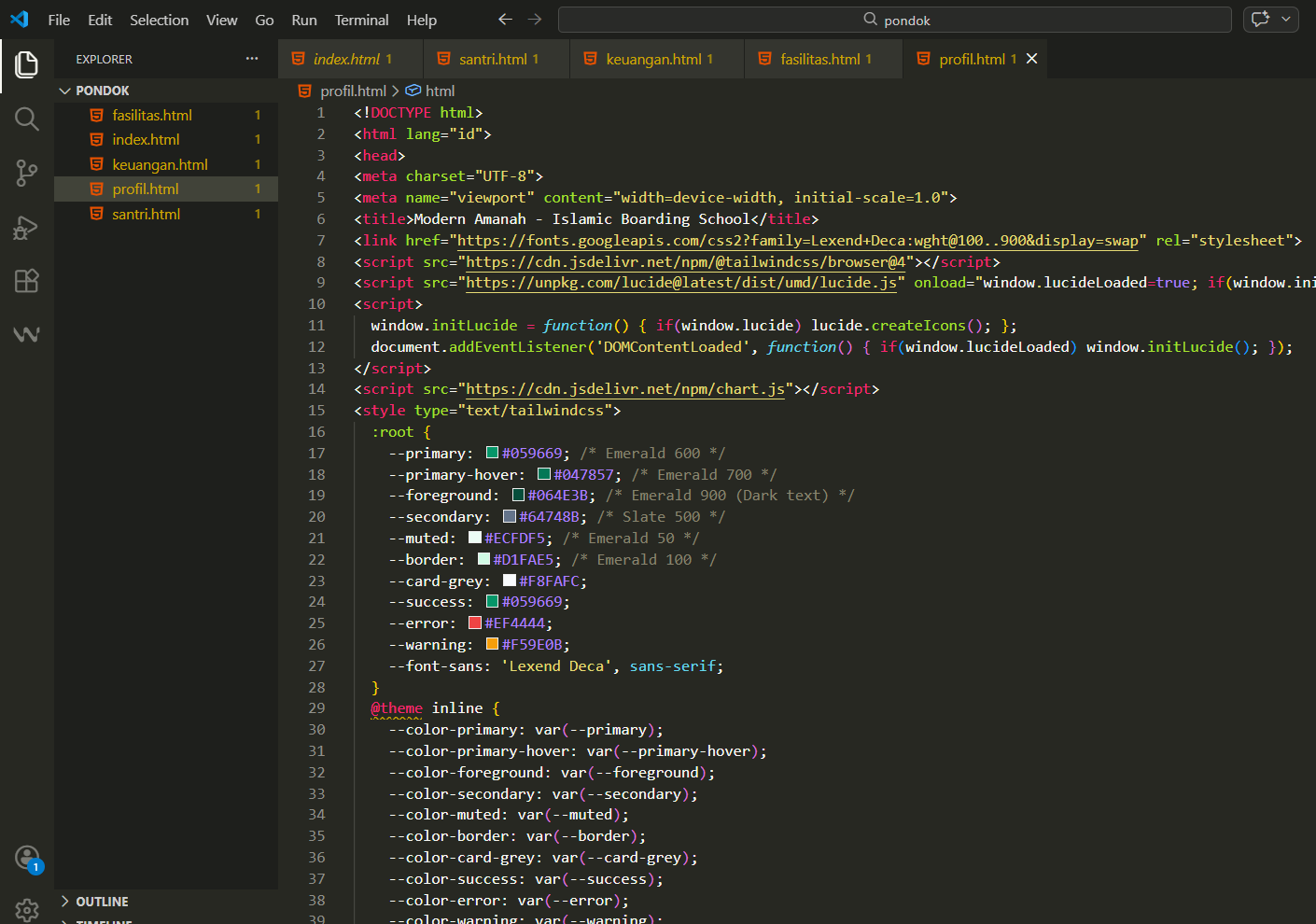Open the Manage gear icon

[x=27, y=908]
